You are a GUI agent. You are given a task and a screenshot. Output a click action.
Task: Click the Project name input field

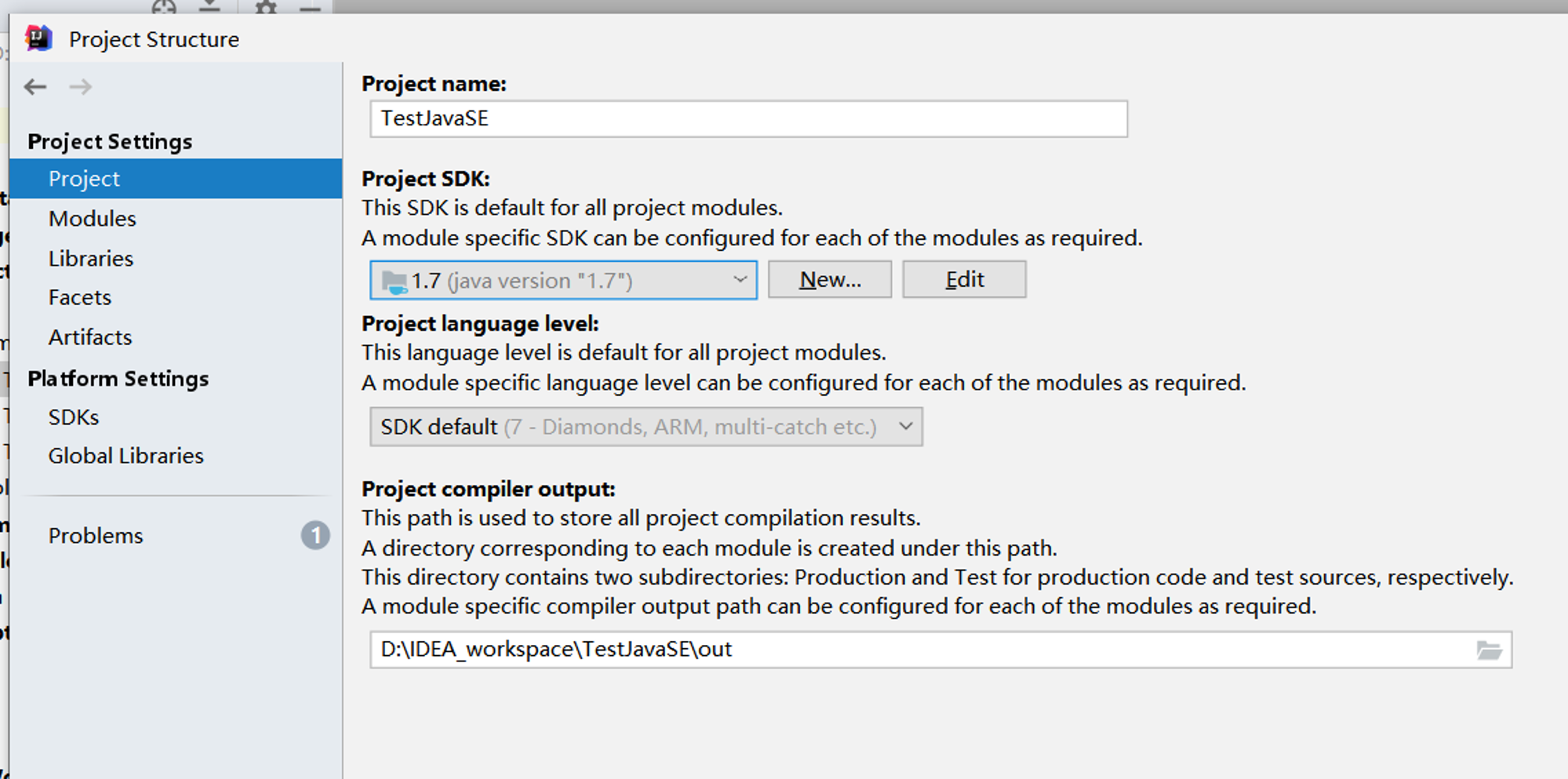click(749, 119)
